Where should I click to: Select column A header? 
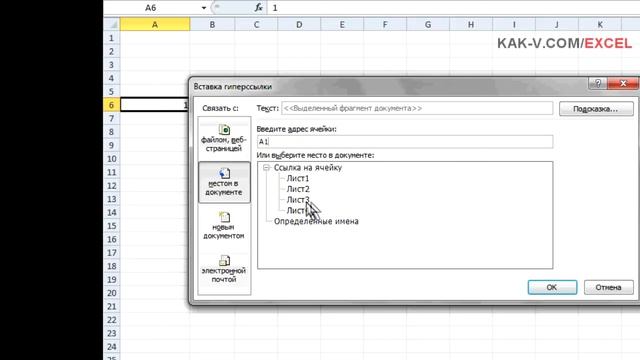[155, 24]
